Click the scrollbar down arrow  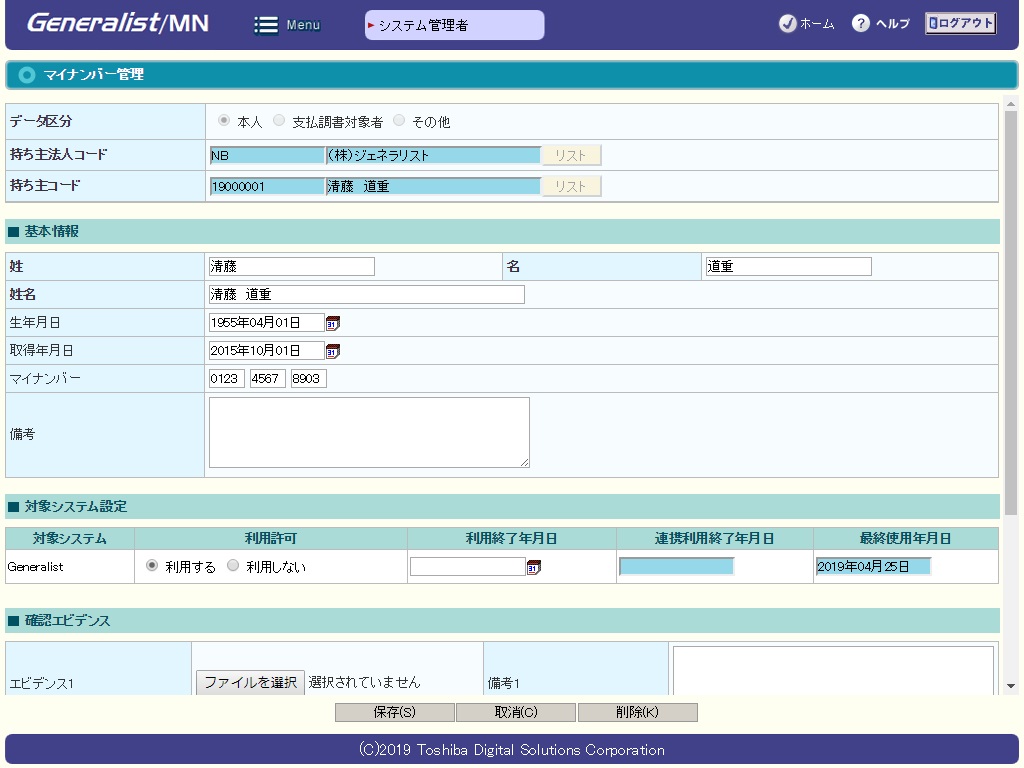pos(1010,686)
